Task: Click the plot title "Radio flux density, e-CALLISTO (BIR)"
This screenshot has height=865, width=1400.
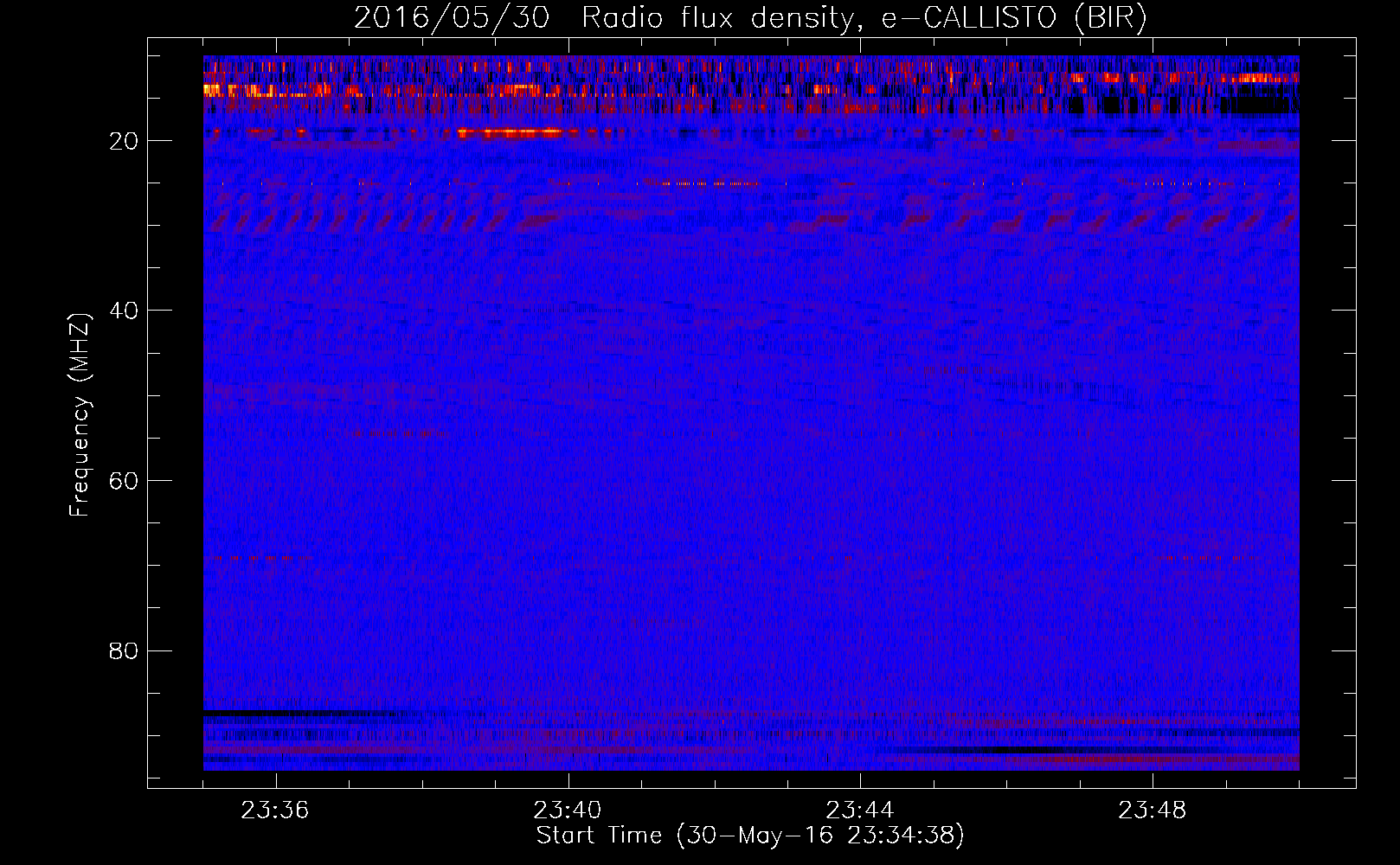Action: coord(864,18)
